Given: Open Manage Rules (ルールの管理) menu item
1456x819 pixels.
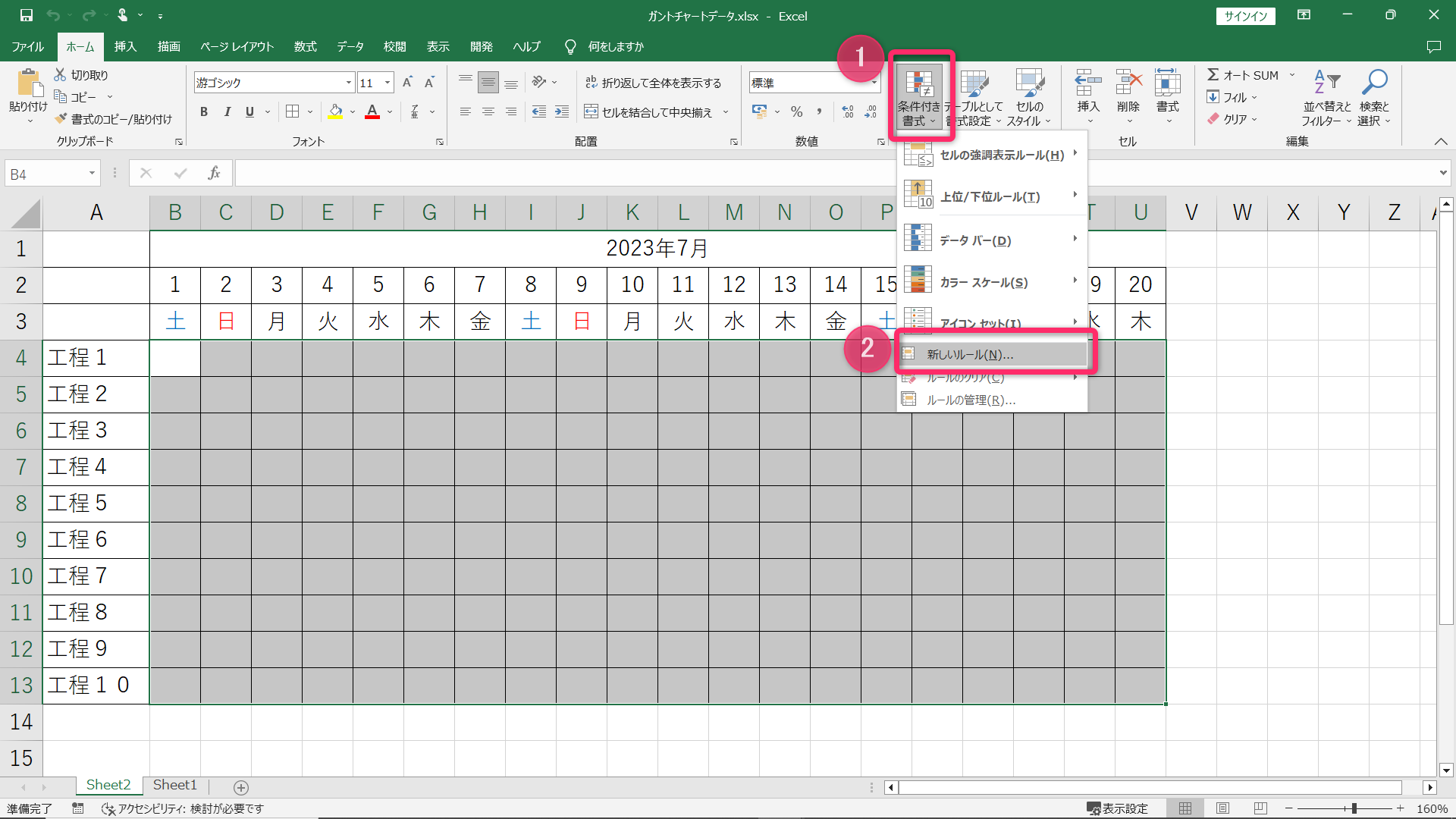Looking at the screenshot, I should [x=993, y=400].
